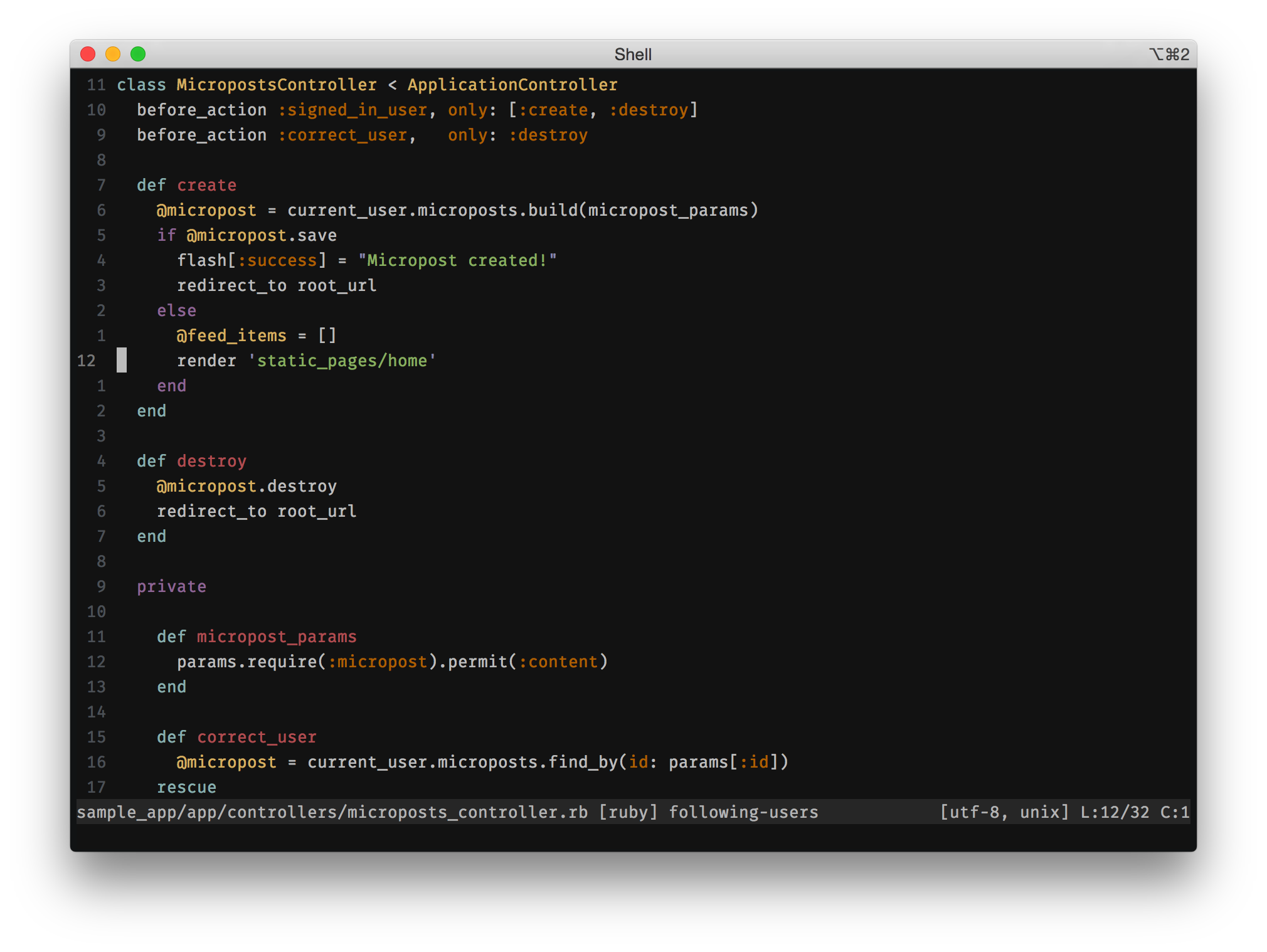Click the @micropost.destroy statement
The width and height of the screenshot is (1267, 952).
tap(247, 486)
